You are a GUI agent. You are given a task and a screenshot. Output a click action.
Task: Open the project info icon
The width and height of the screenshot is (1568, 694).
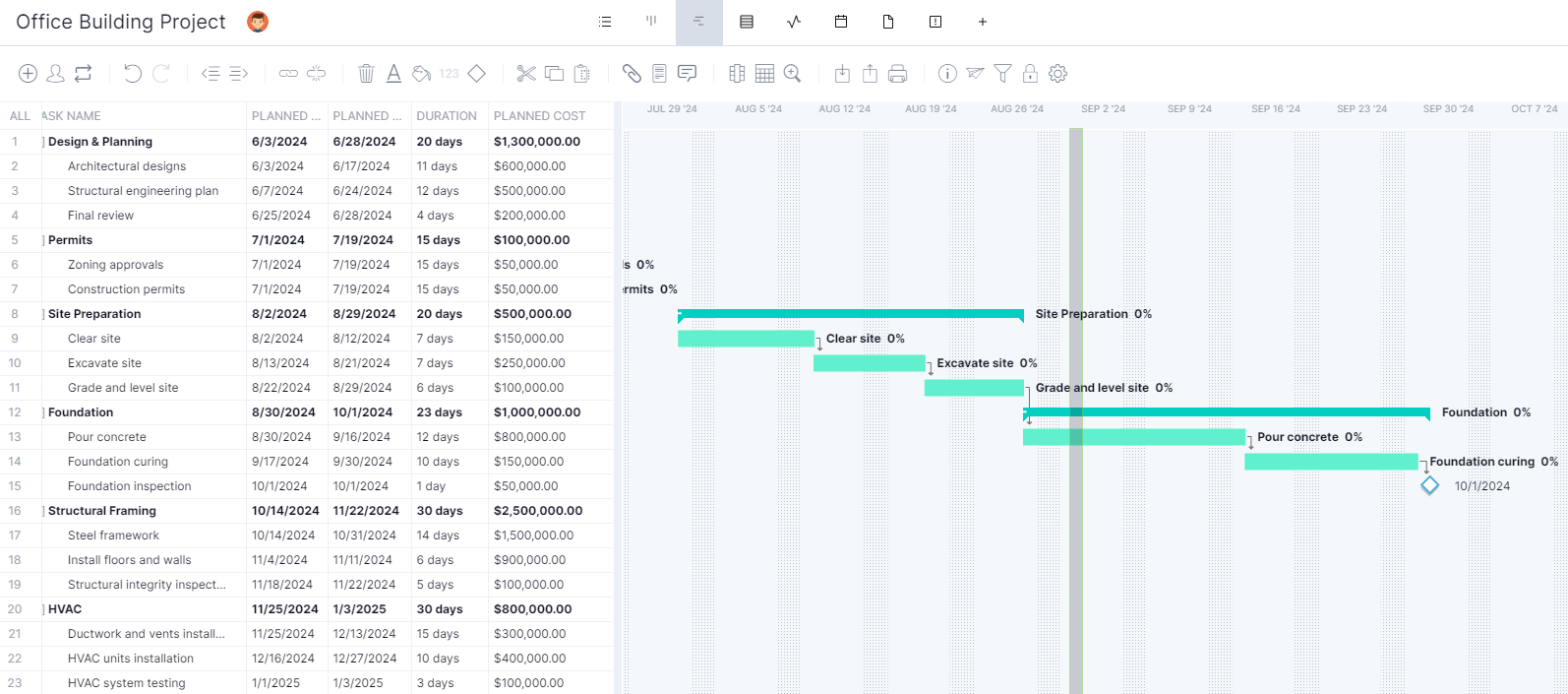coord(947,73)
